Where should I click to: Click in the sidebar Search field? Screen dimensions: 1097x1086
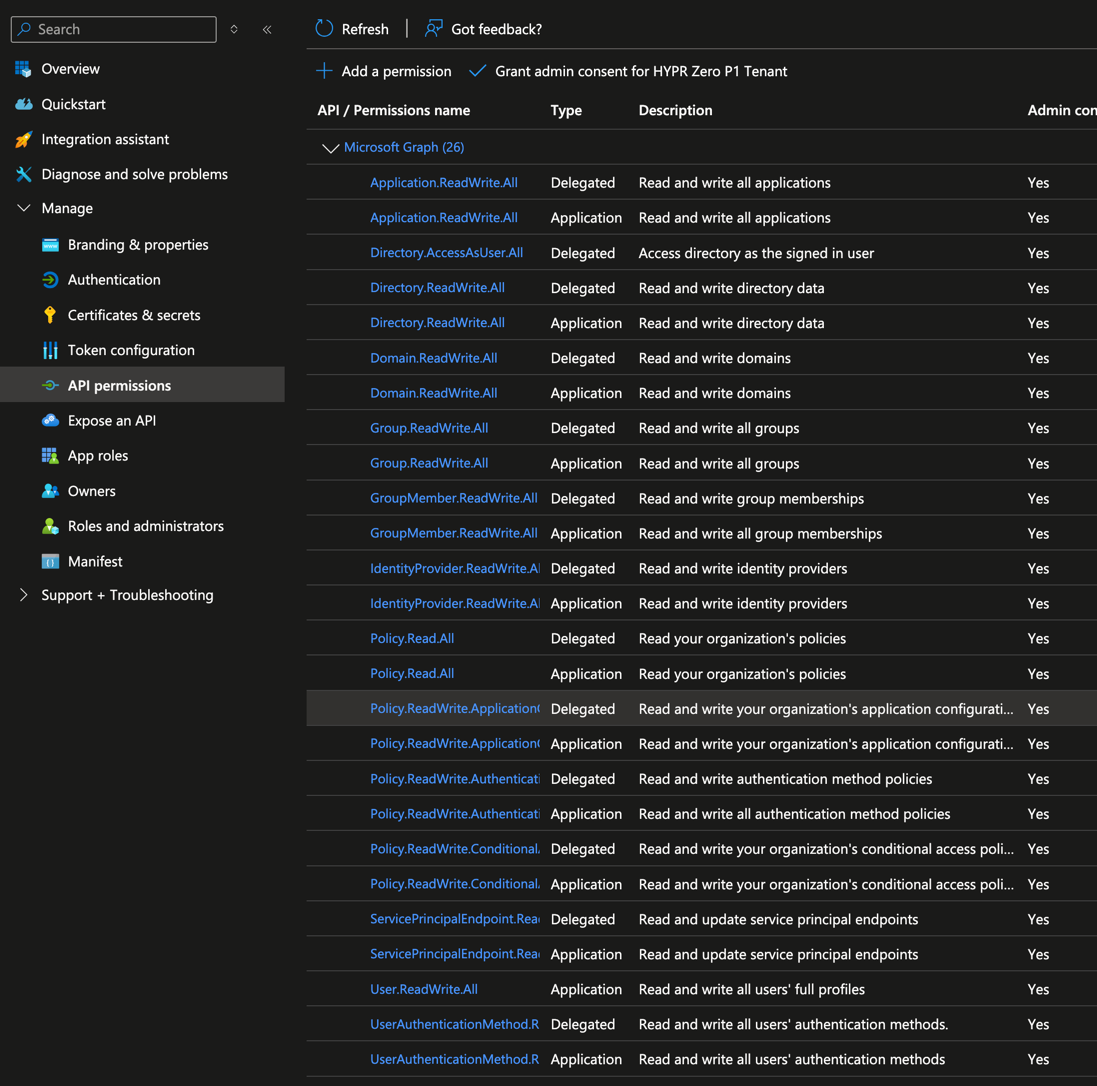(114, 29)
